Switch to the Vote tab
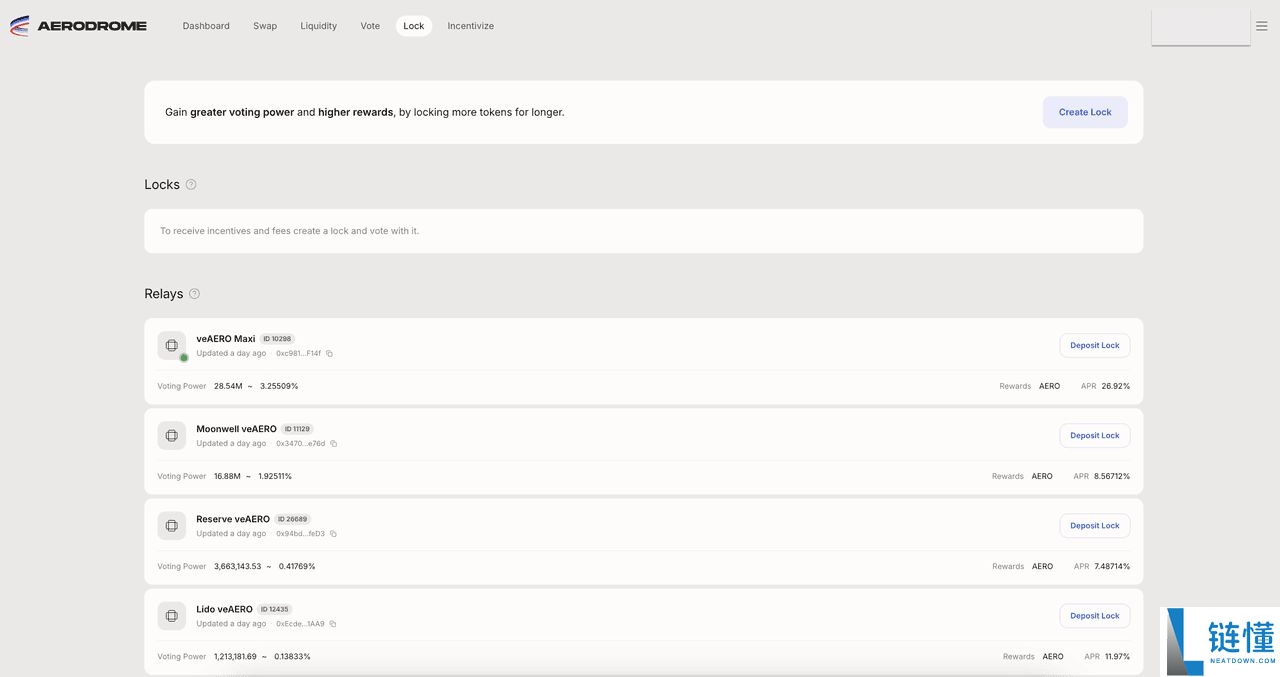This screenshot has height=677, width=1280. click(370, 26)
